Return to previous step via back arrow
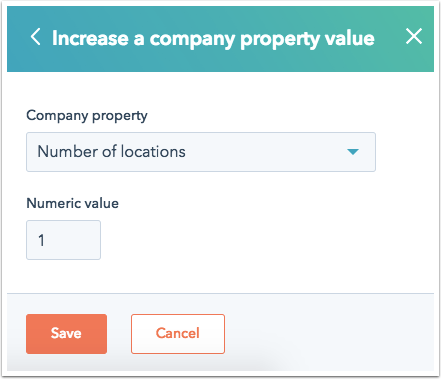This screenshot has height=379, width=441. (35, 37)
